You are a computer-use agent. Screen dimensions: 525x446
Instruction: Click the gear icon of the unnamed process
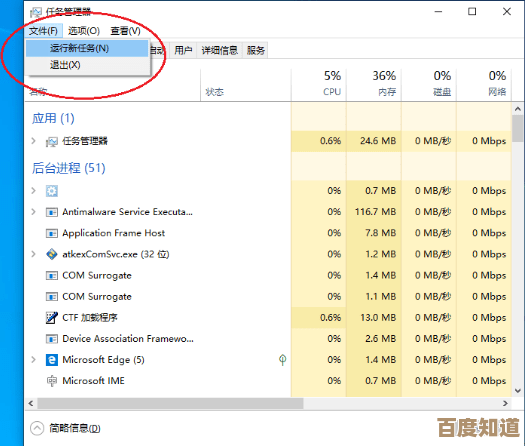coord(52,191)
